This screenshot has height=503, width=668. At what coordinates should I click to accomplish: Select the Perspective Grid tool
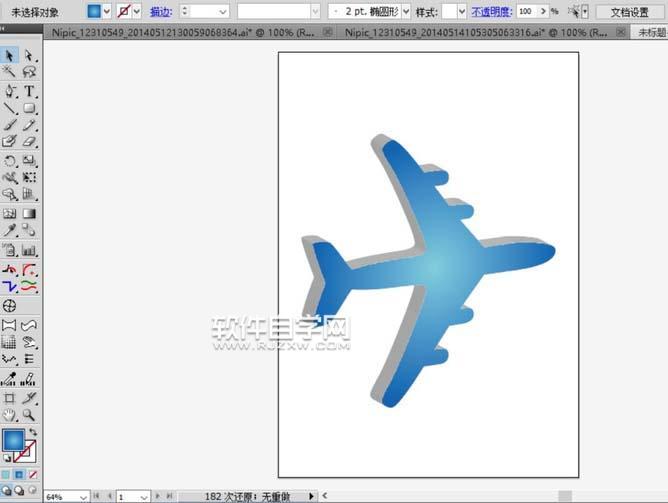pyautogui.click(x=29, y=194)
